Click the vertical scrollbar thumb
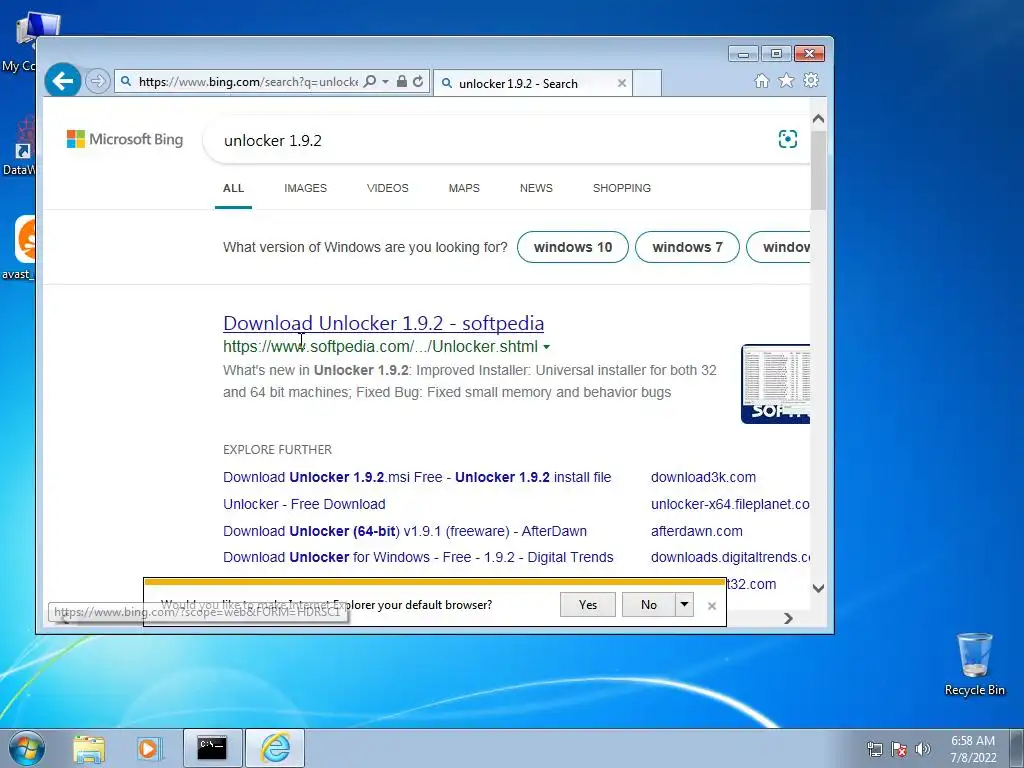 [818, 170]
